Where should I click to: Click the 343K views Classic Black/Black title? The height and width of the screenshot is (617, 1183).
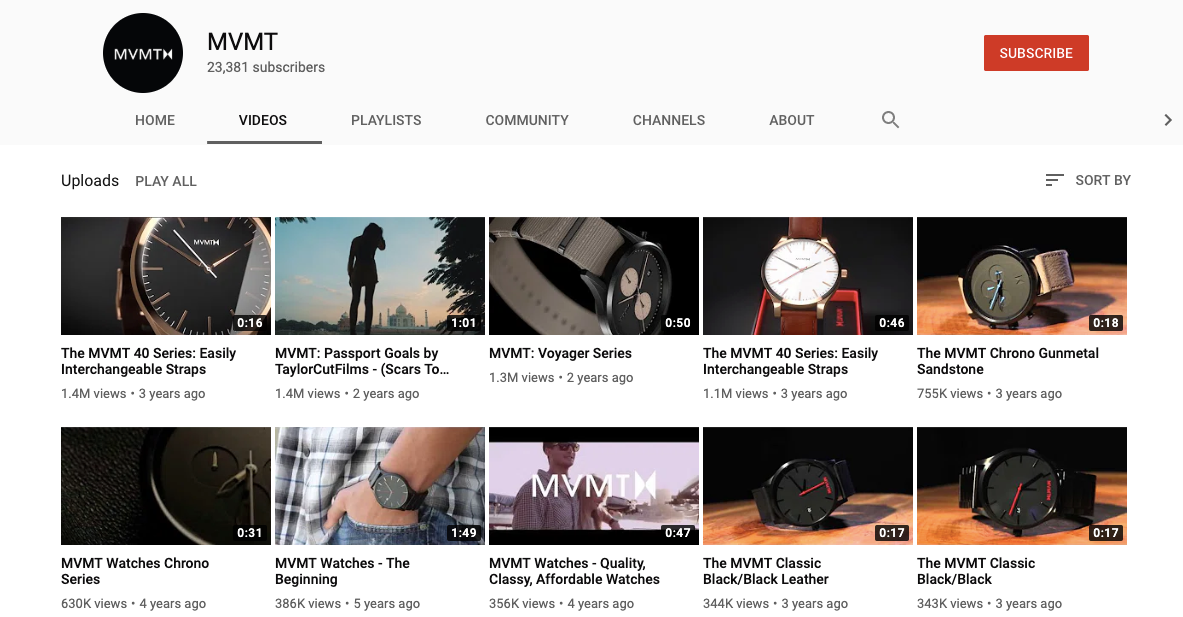[976, 571]
